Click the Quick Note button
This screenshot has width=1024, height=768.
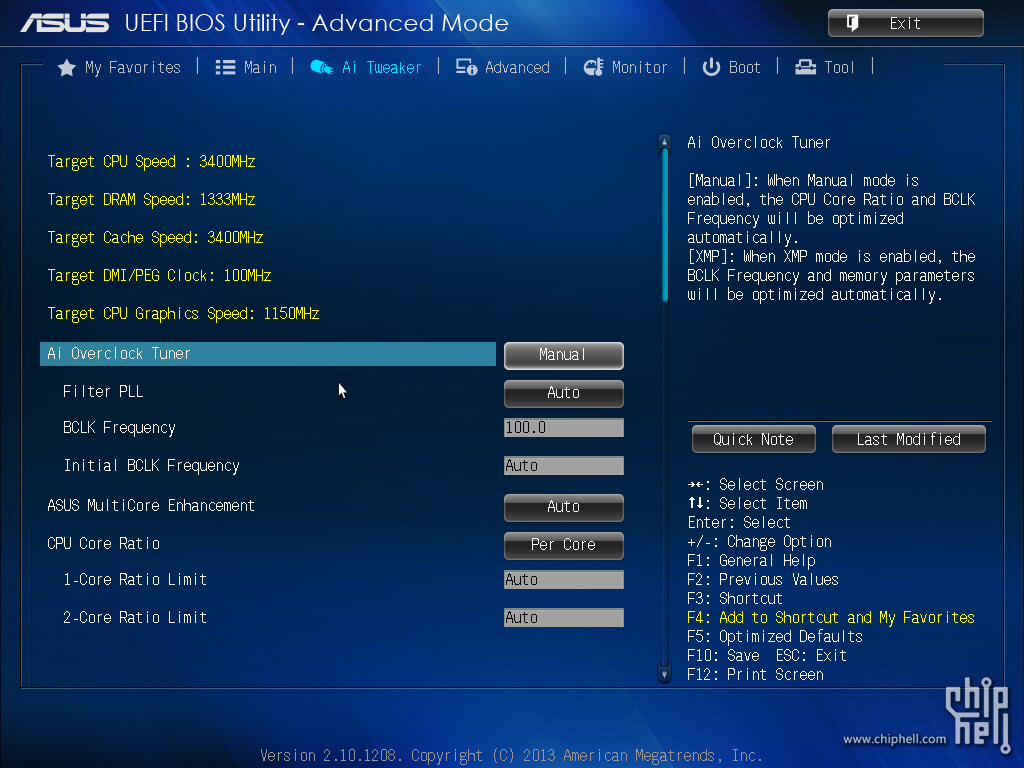click(754, 440)
